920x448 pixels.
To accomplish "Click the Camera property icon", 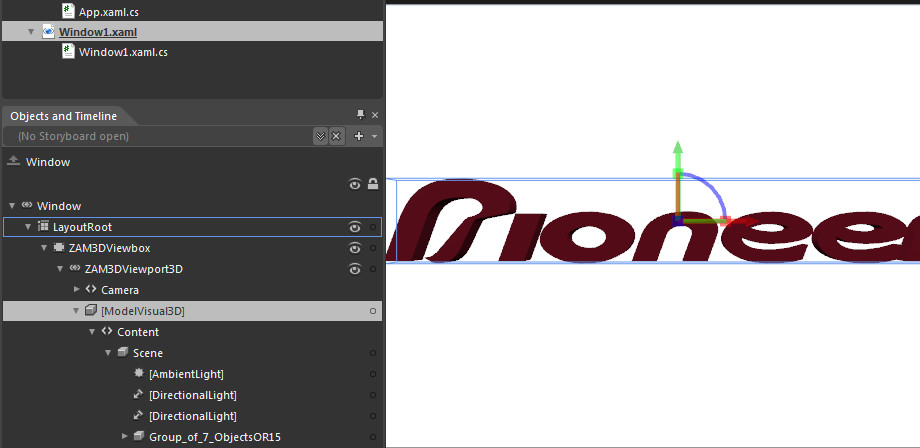I will pyautogui.click(x=90, y=289).
